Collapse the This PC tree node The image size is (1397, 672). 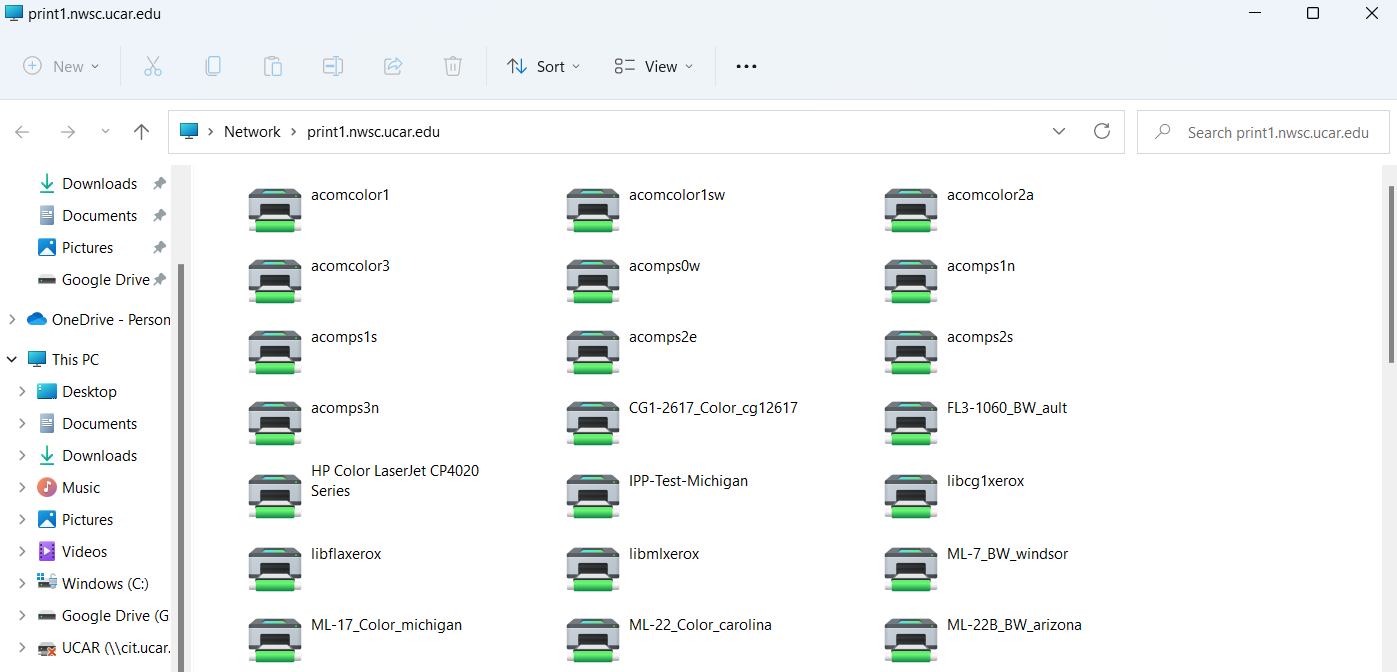point(12,360)
